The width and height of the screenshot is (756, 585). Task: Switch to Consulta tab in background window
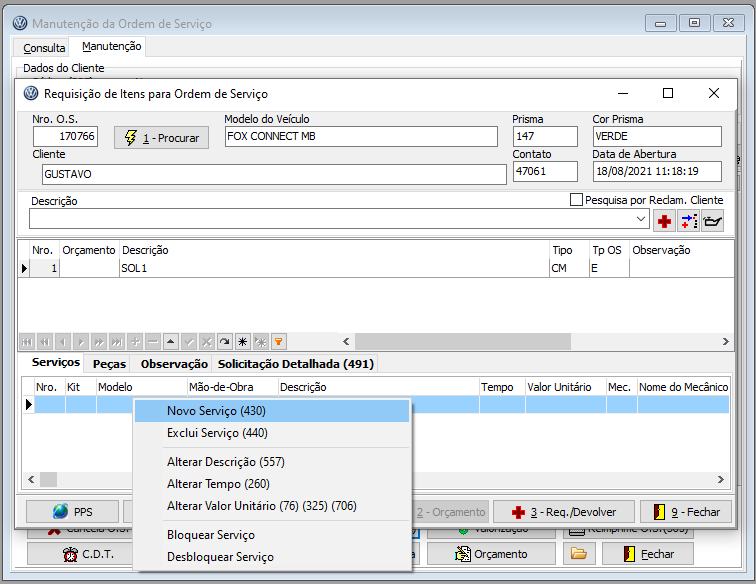44,48
